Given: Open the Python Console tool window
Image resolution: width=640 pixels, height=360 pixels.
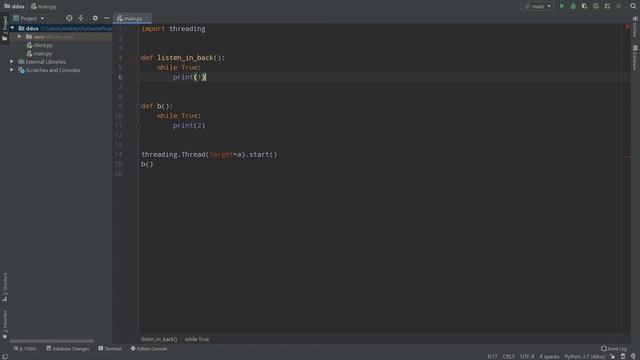Looking at the screenshot, I should pos(149,349).
